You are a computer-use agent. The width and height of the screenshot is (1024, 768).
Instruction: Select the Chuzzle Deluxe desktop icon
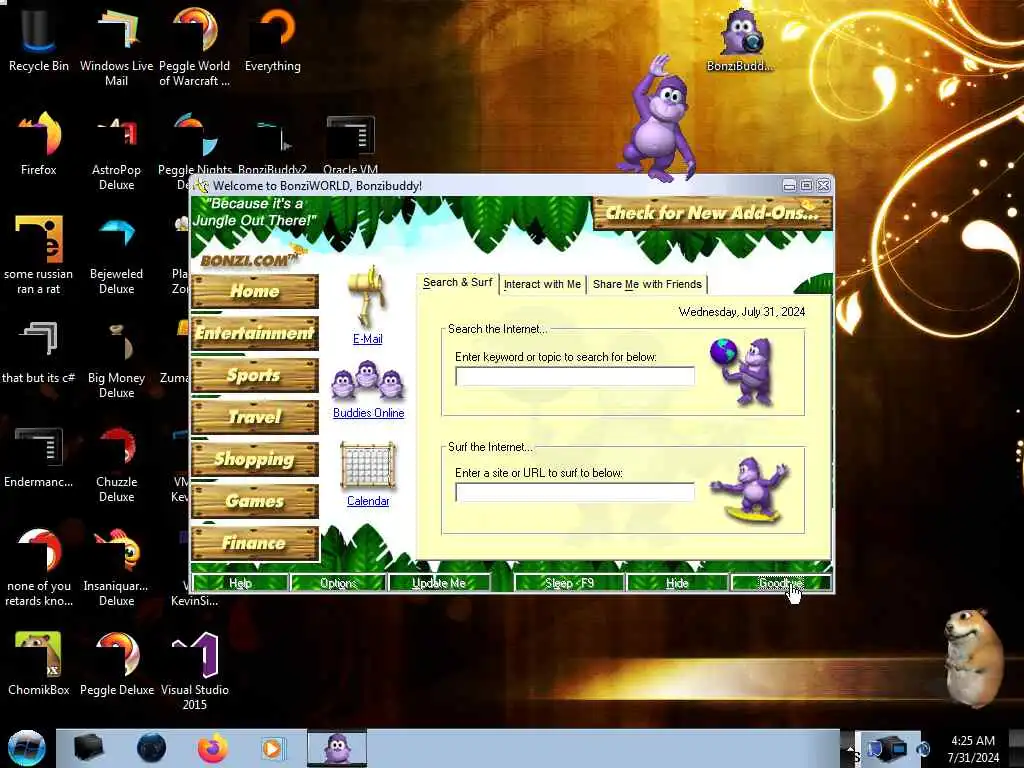116,463
